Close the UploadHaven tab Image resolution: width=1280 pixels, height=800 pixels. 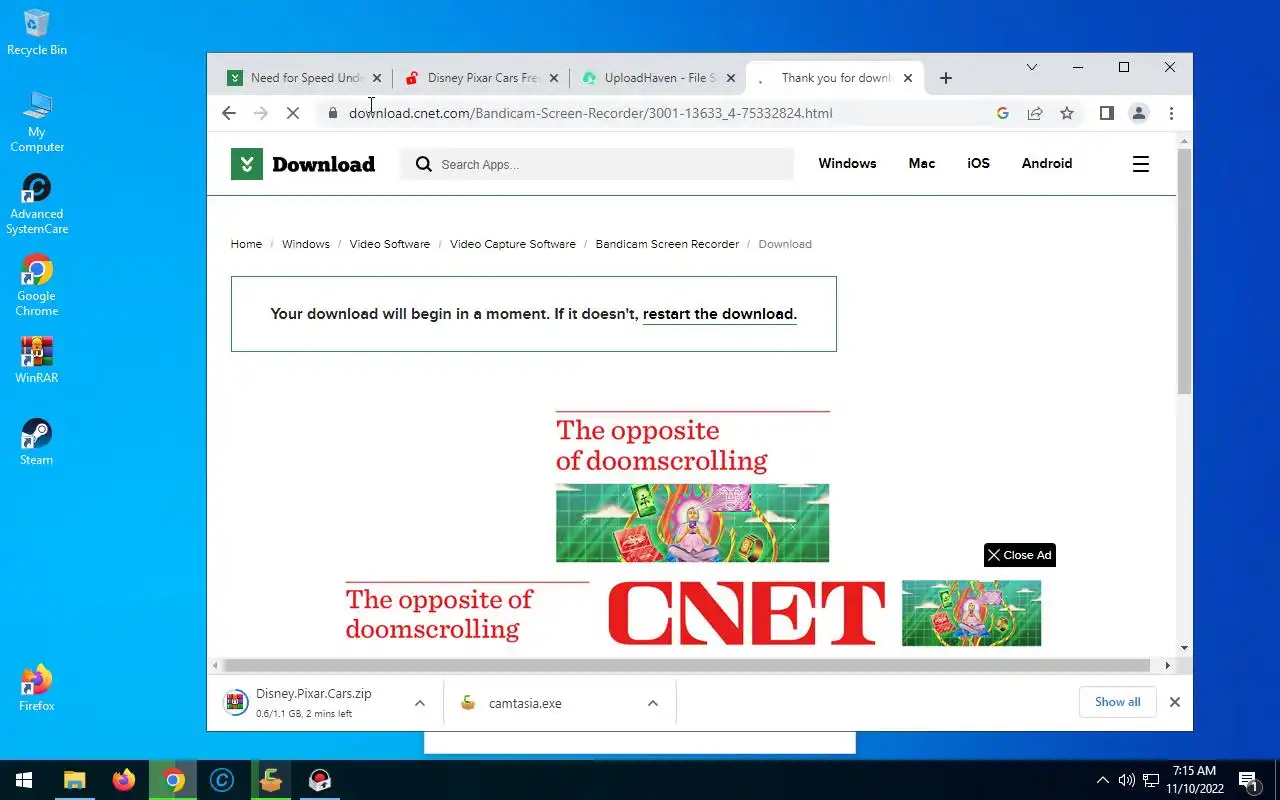(731, 78)
